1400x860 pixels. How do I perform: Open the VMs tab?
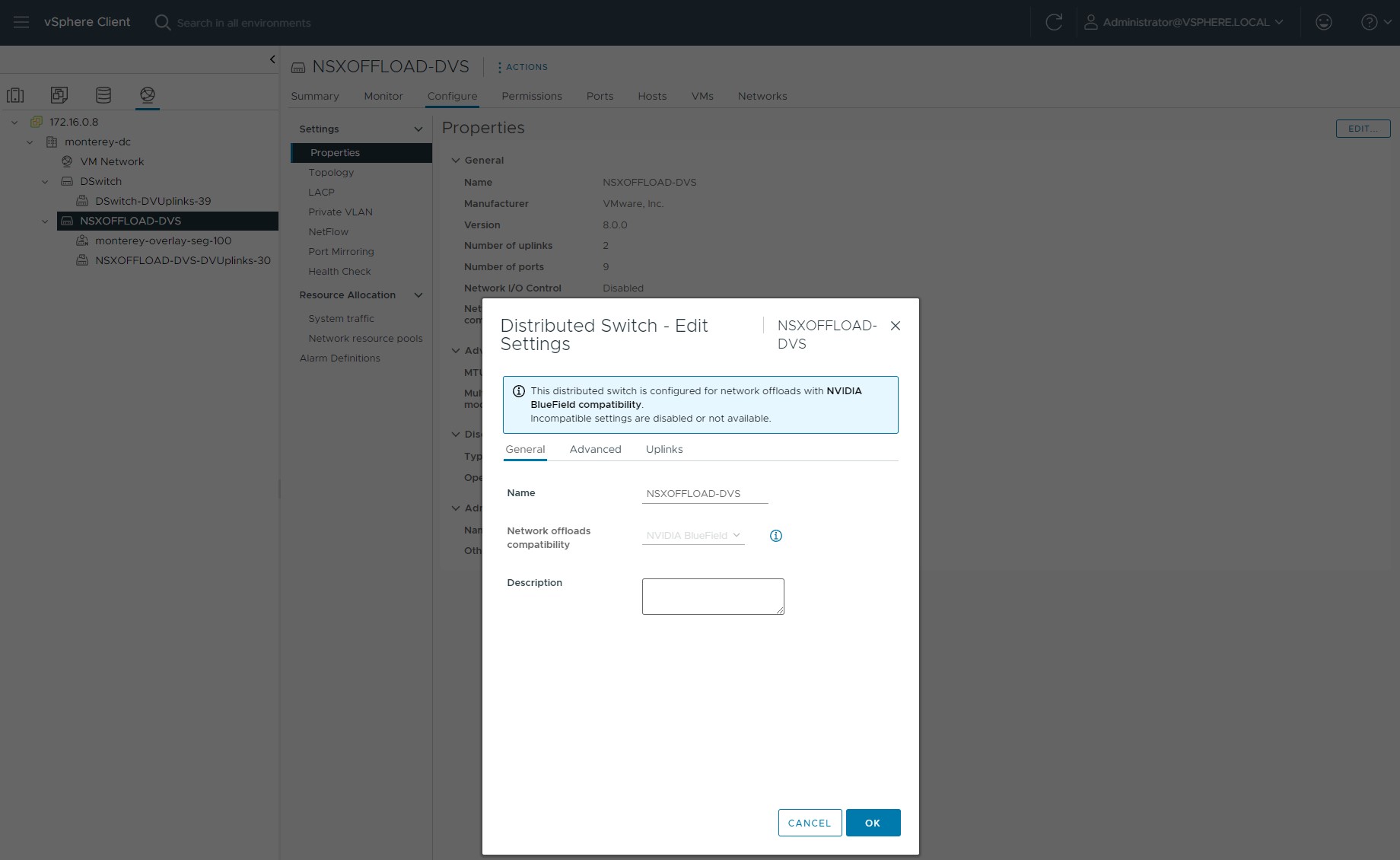pyautogui.click(x=702, y=97)
